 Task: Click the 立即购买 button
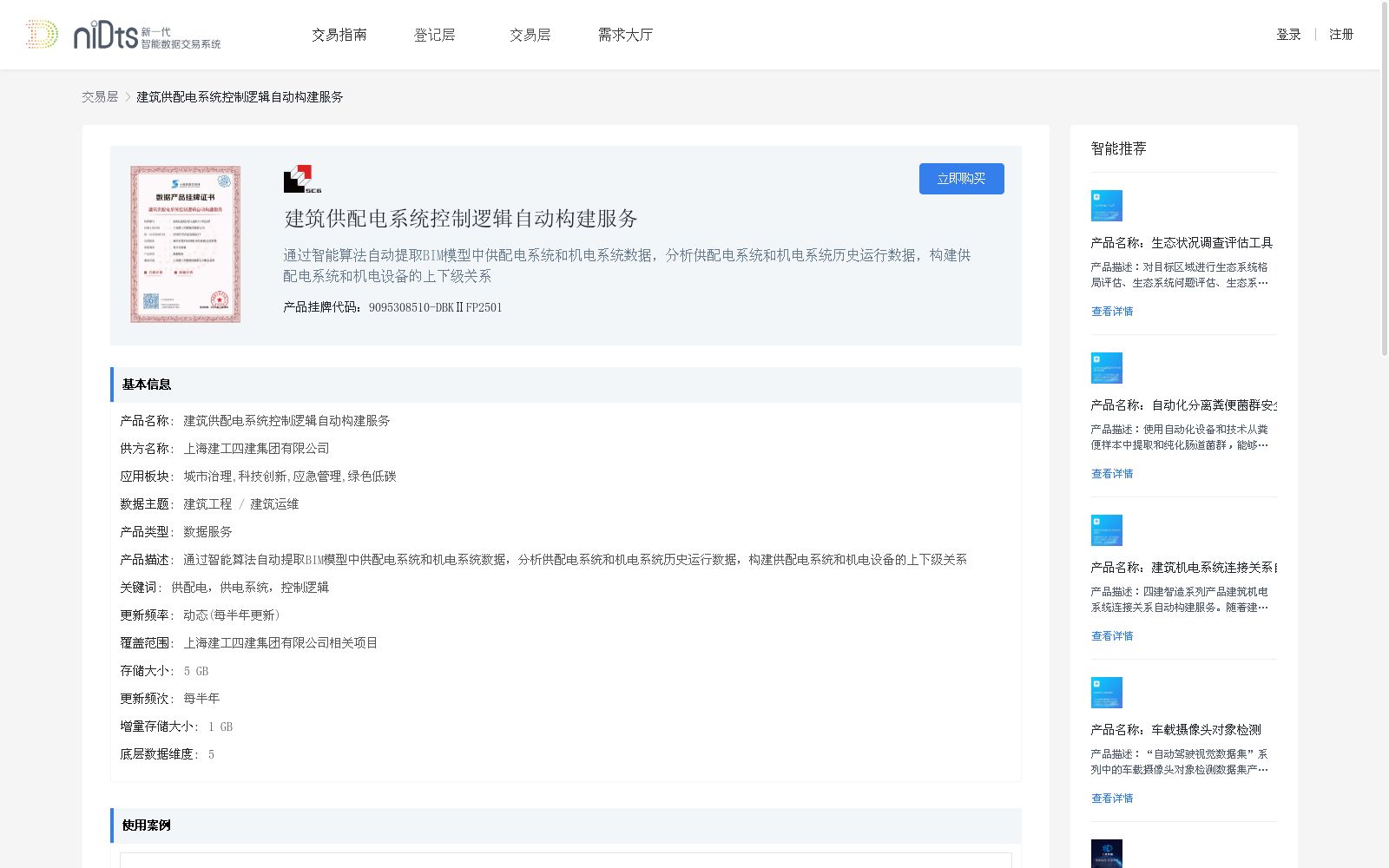[x=962, y=179]
